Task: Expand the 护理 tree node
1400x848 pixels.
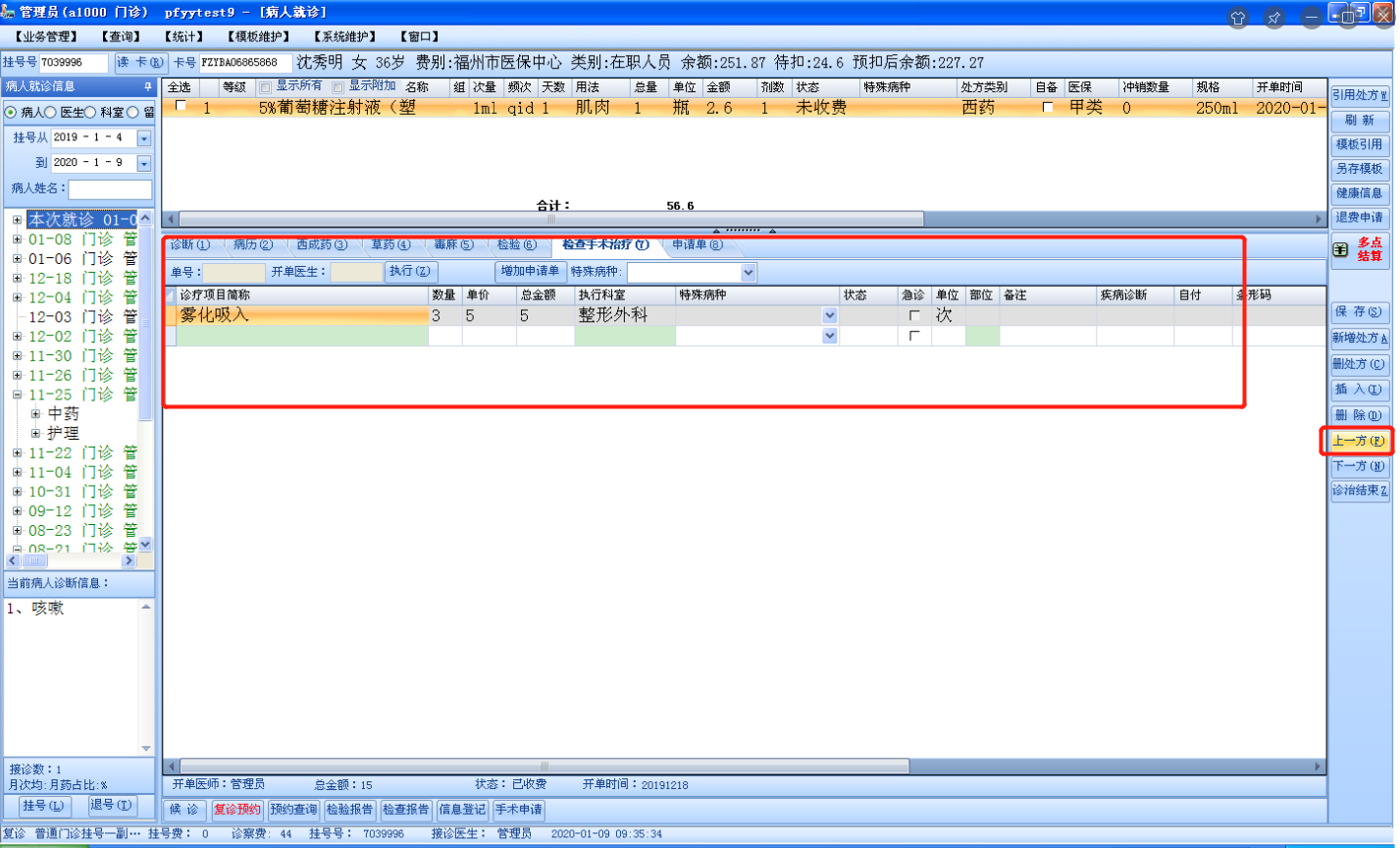Action: pyautogui.click(x=36, y=434)
